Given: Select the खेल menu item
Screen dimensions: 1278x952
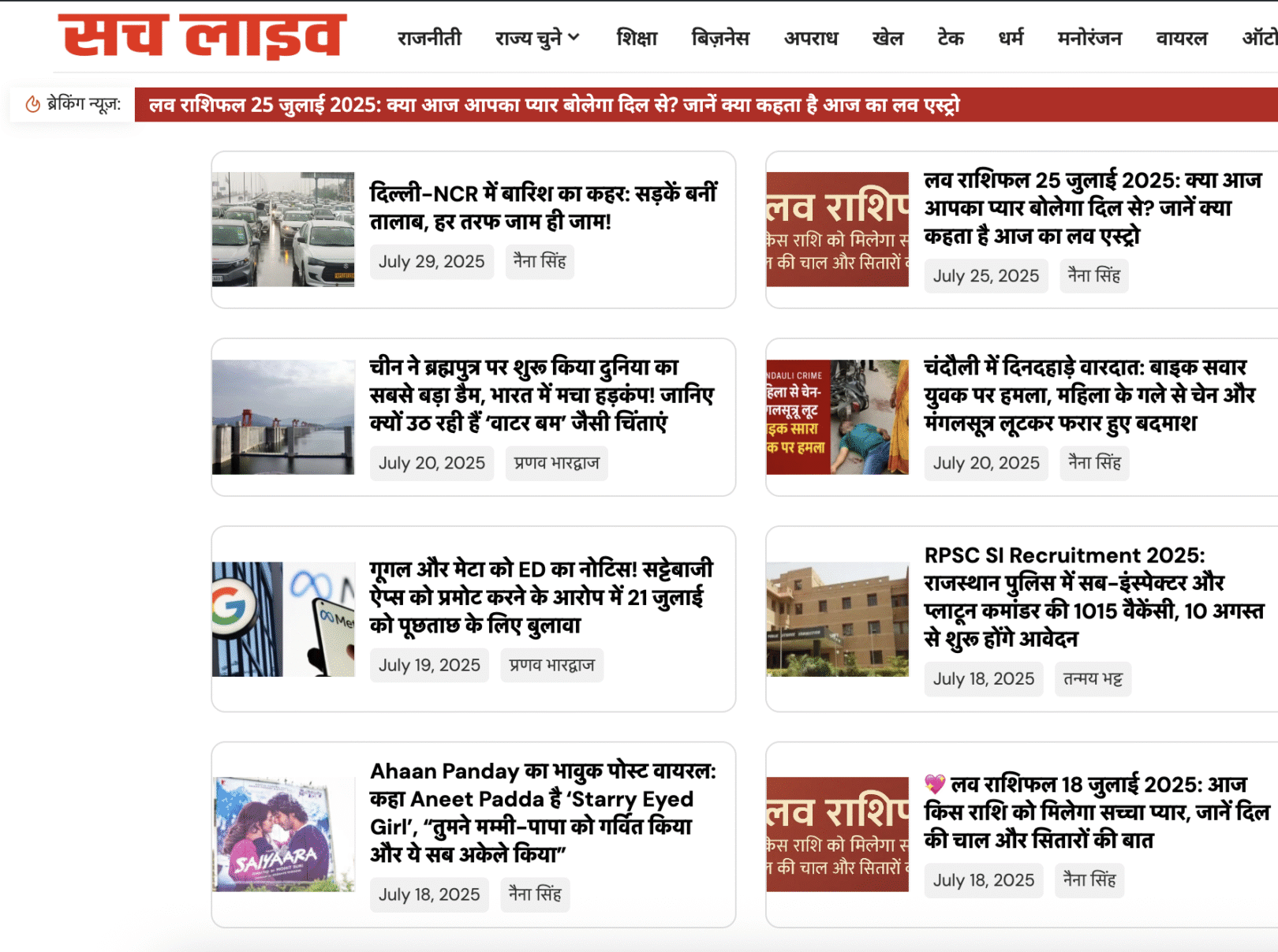Looking at the screenshot, I should 887,38.
